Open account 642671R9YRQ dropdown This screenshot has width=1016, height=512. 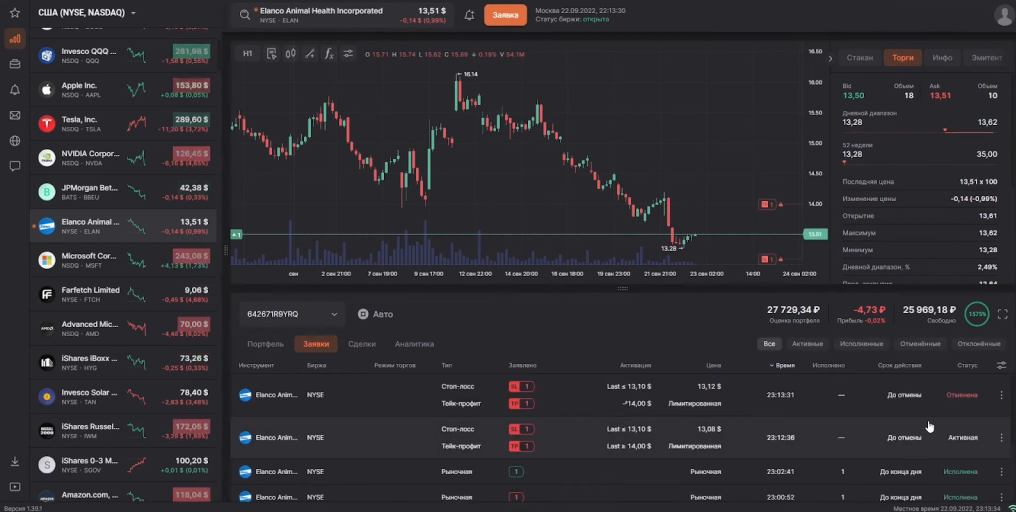[292, 314]
